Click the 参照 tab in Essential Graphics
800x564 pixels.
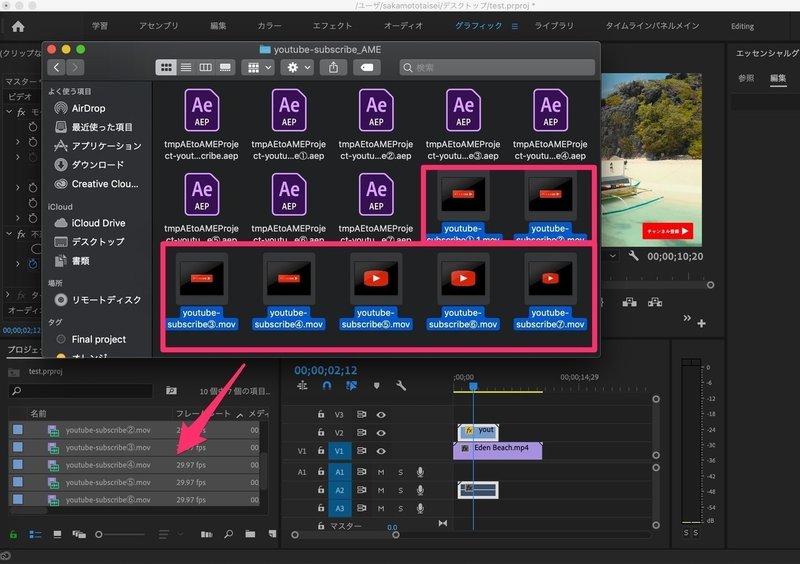coord(746,78)
